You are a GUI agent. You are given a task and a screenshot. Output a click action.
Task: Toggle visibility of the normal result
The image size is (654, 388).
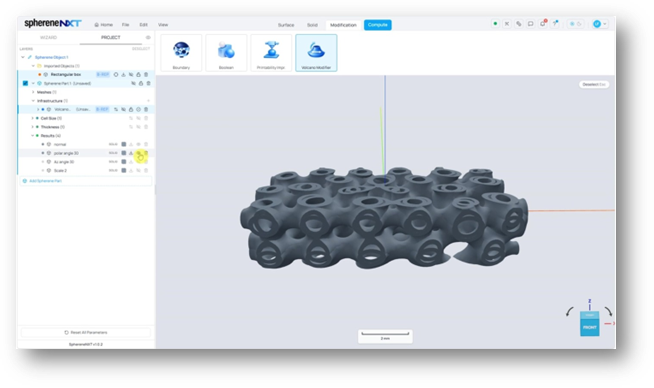pyautogui.click(x=138, y=144)
